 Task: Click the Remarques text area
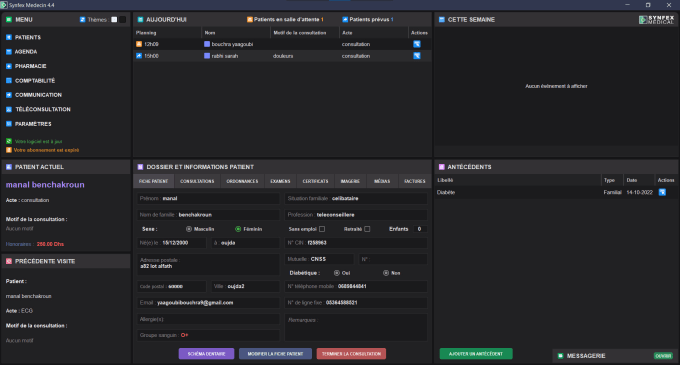pos(356,327)
